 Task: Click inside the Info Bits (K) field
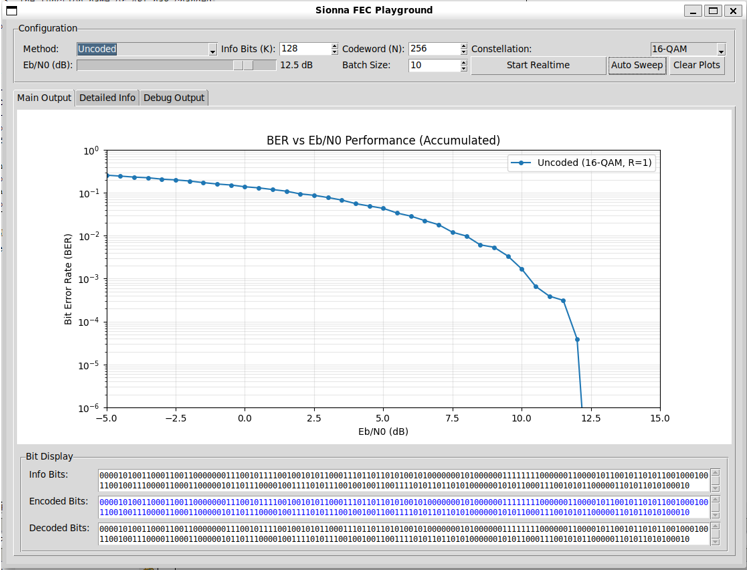[x=304, y=49]
